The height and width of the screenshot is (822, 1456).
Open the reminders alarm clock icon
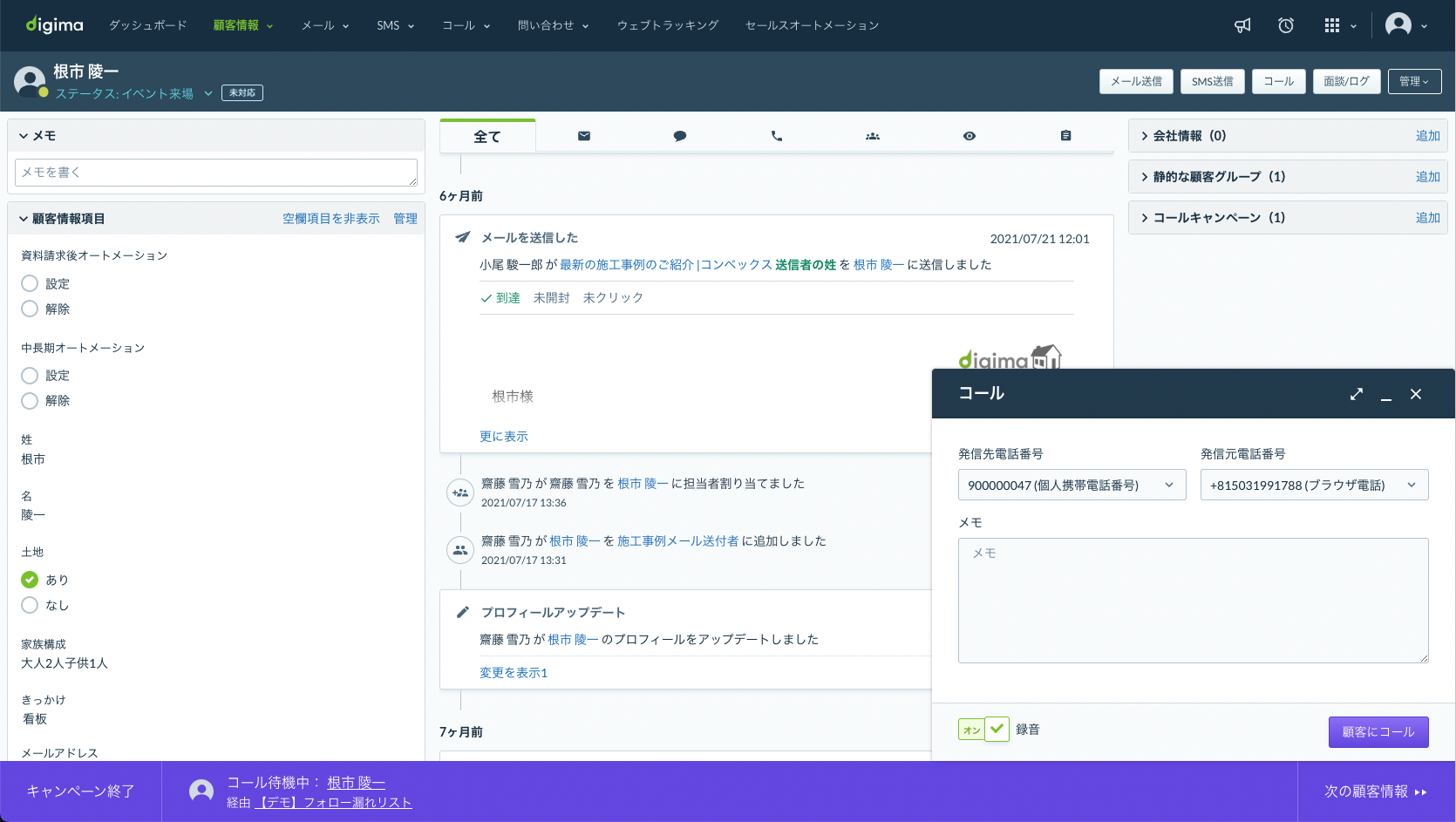1286,25
